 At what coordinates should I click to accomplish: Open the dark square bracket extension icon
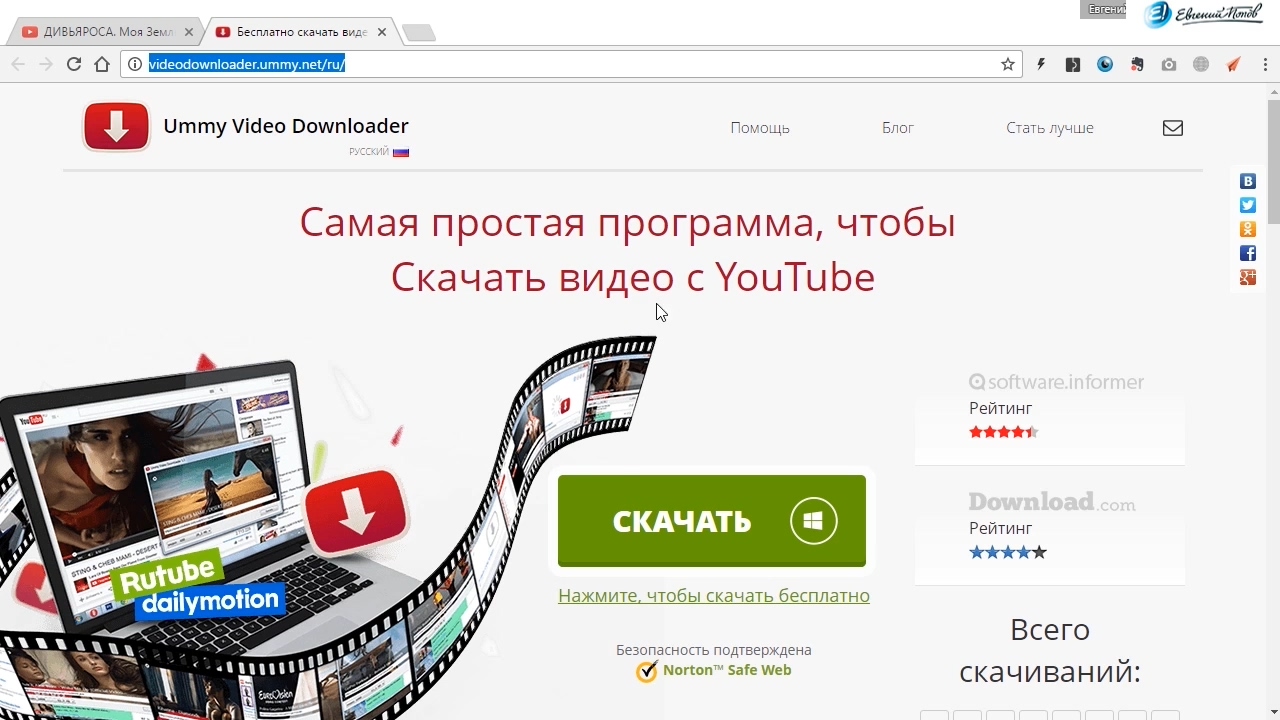(1073, 64)
